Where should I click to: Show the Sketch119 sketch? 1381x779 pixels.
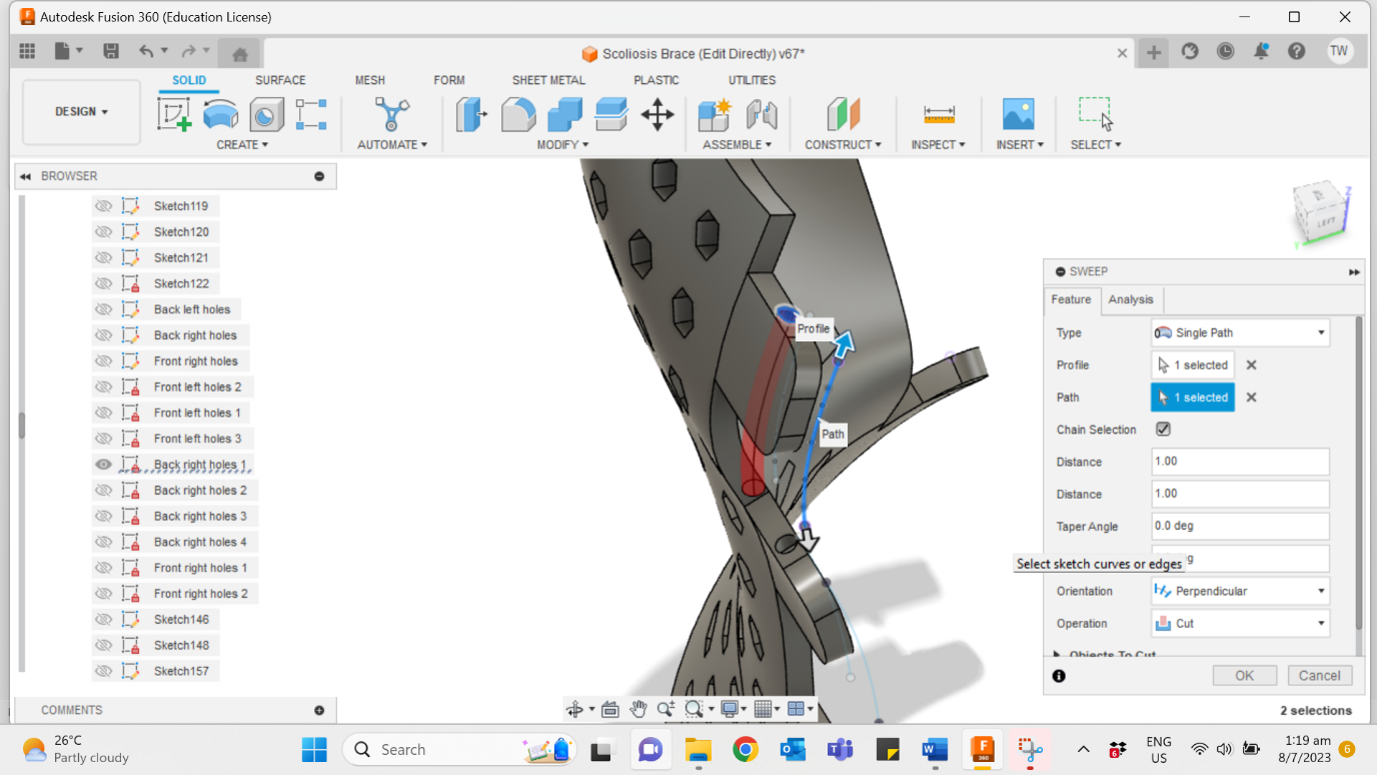pyautogui.click(x=103, y=206)
